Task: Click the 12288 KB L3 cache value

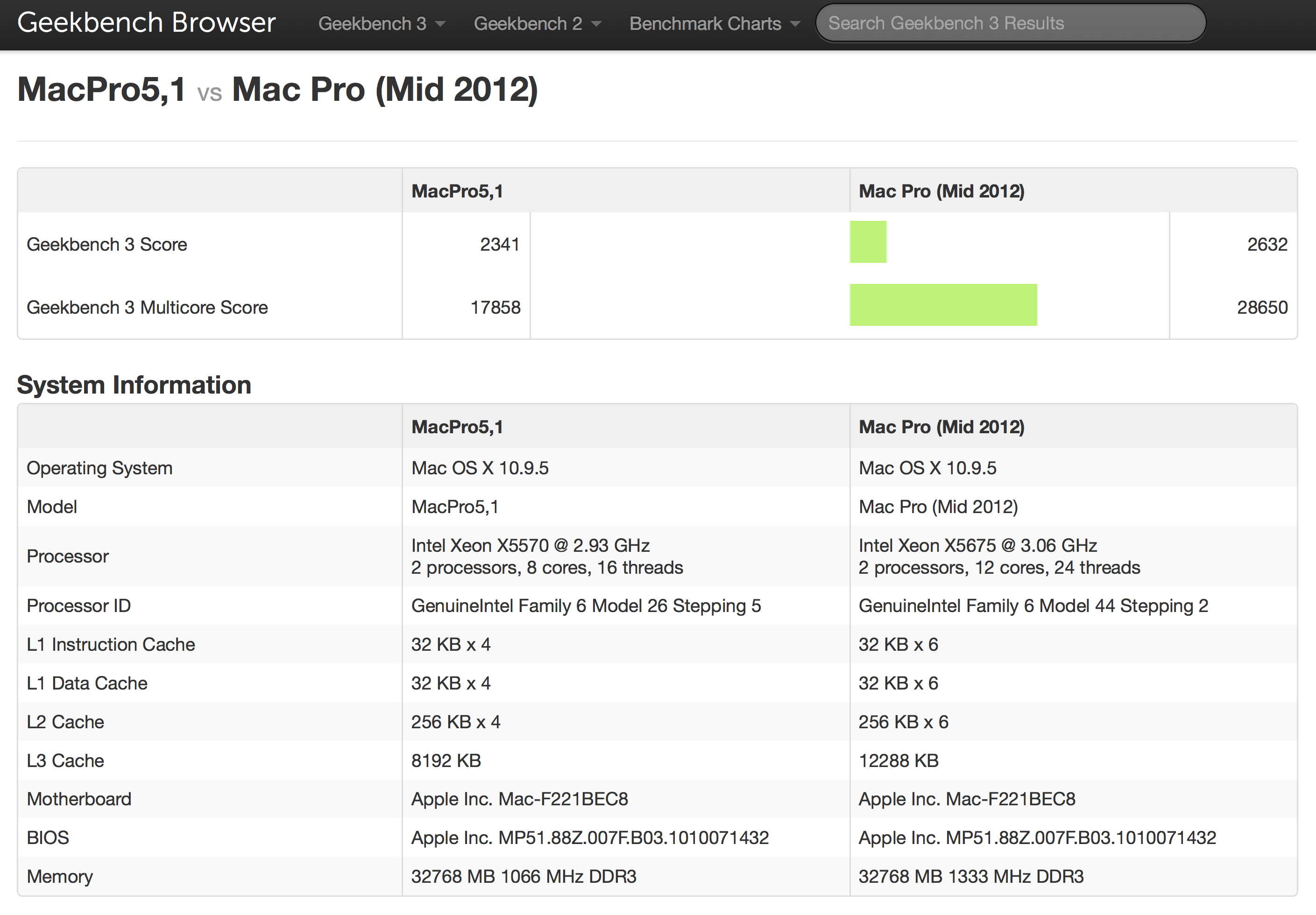Action: click(898, 760)
